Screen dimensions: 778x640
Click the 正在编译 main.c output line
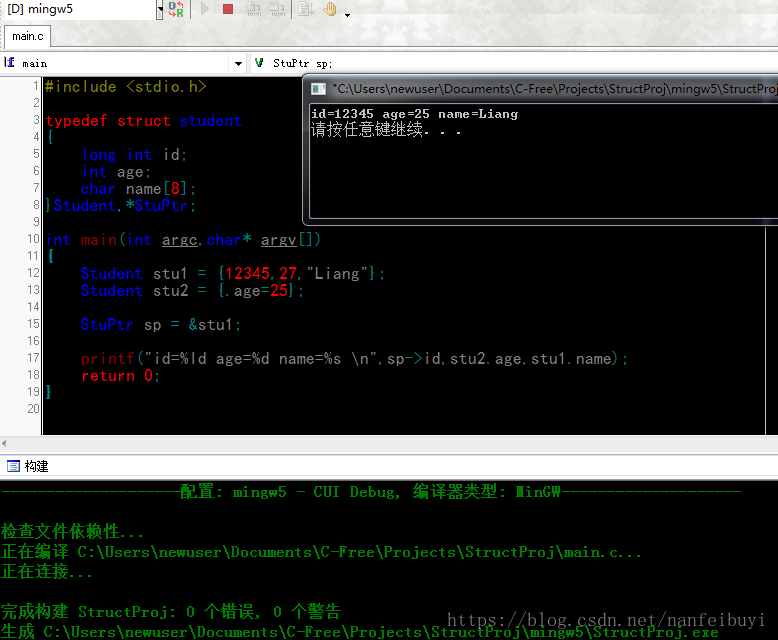click(321, 552)
